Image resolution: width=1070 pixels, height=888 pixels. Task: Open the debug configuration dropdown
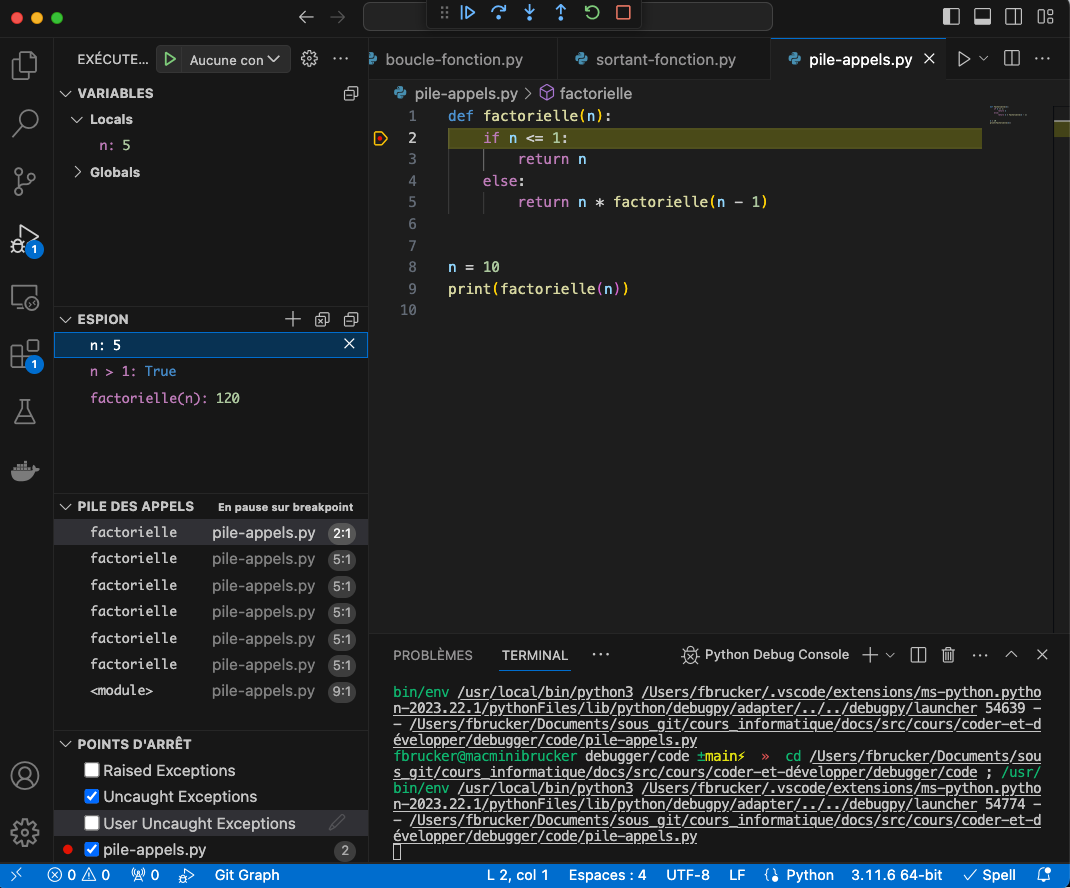[x=235, y=60]
